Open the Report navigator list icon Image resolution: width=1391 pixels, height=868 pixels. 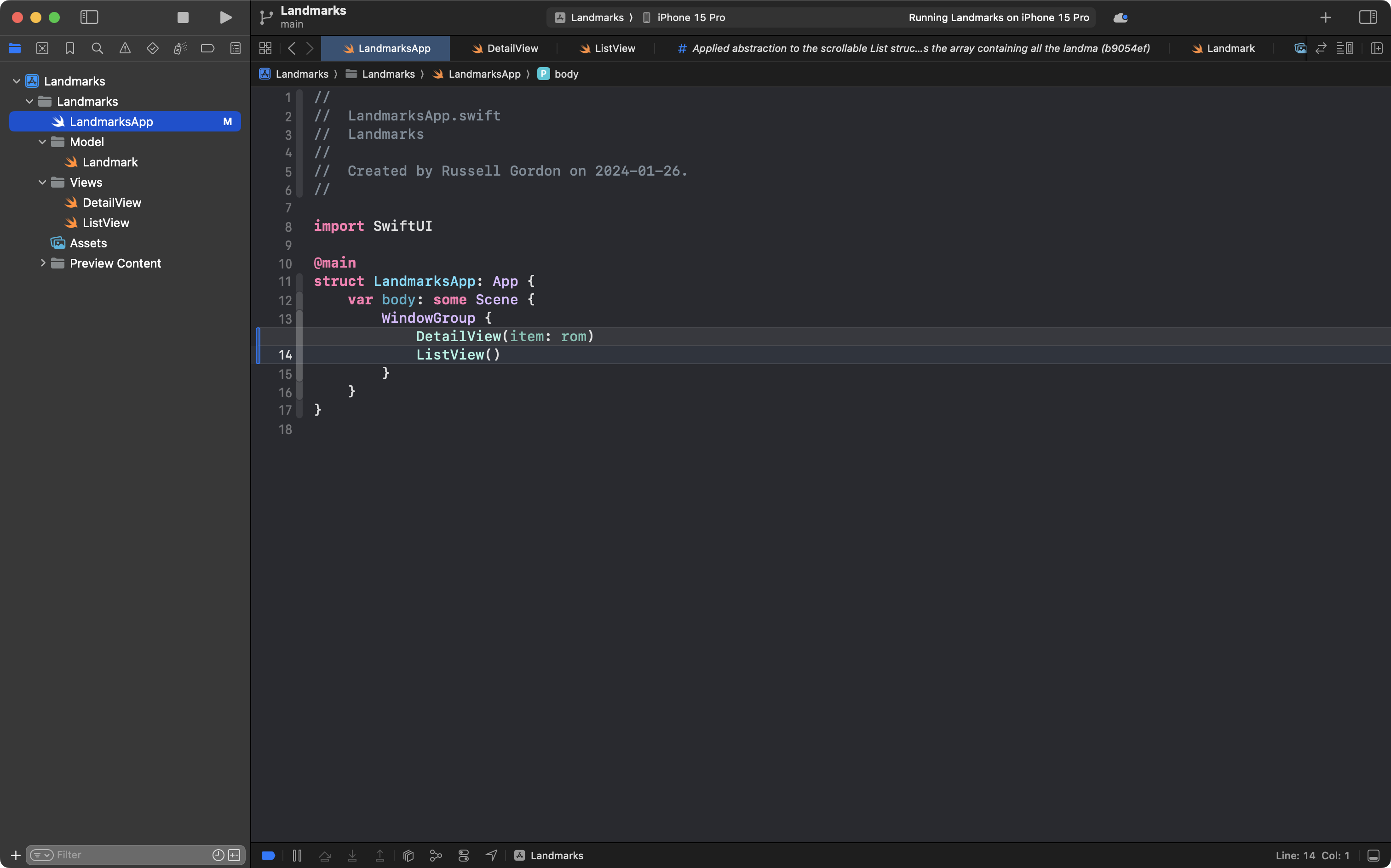(236, 48)
